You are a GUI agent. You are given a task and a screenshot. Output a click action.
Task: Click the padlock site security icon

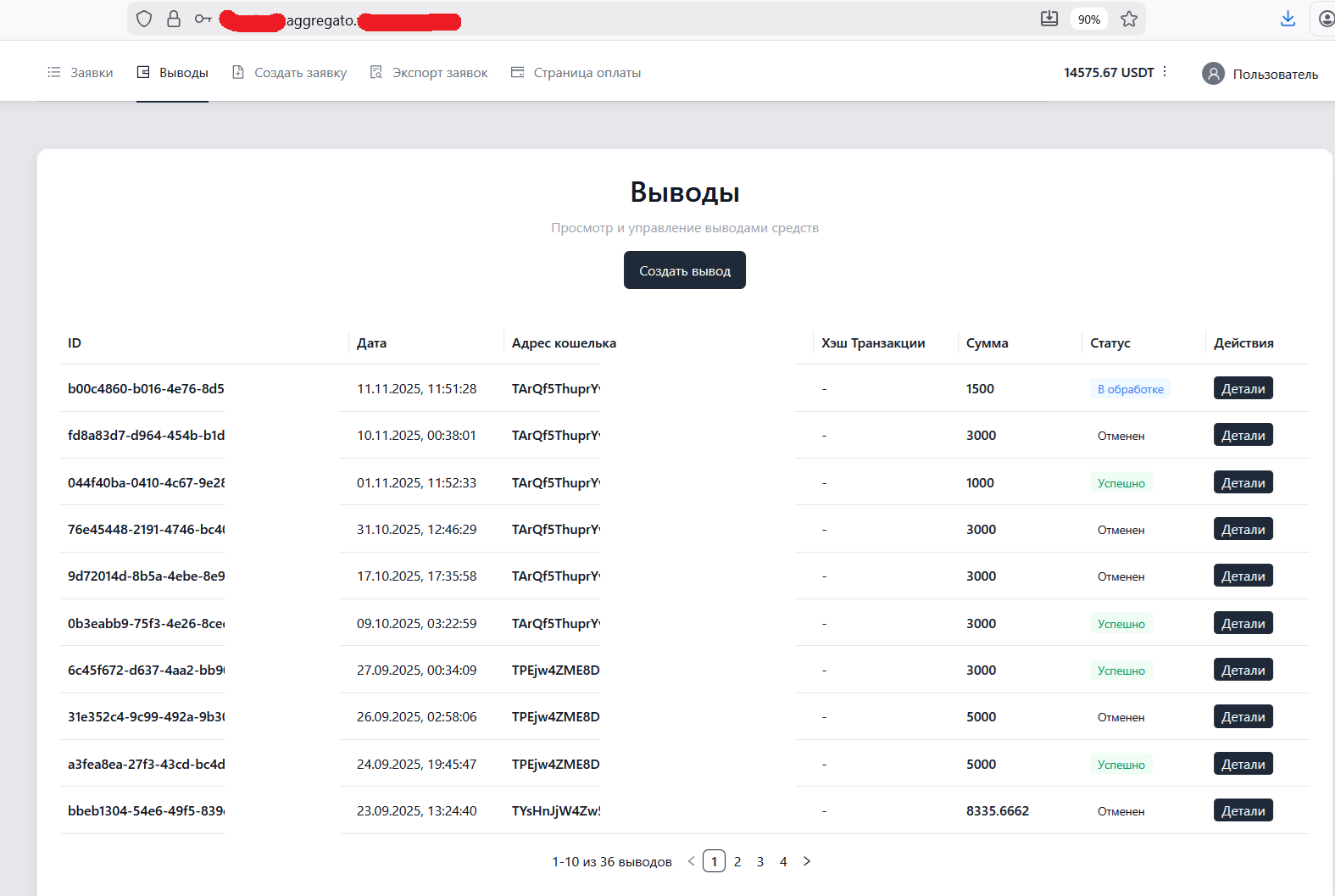[x=174, y=19]
